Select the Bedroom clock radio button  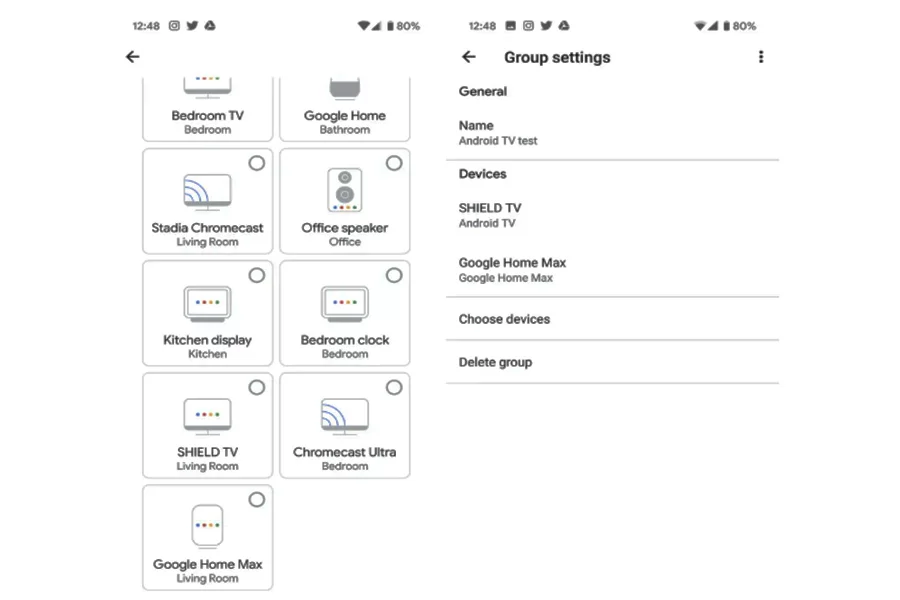tap(394, 275)
